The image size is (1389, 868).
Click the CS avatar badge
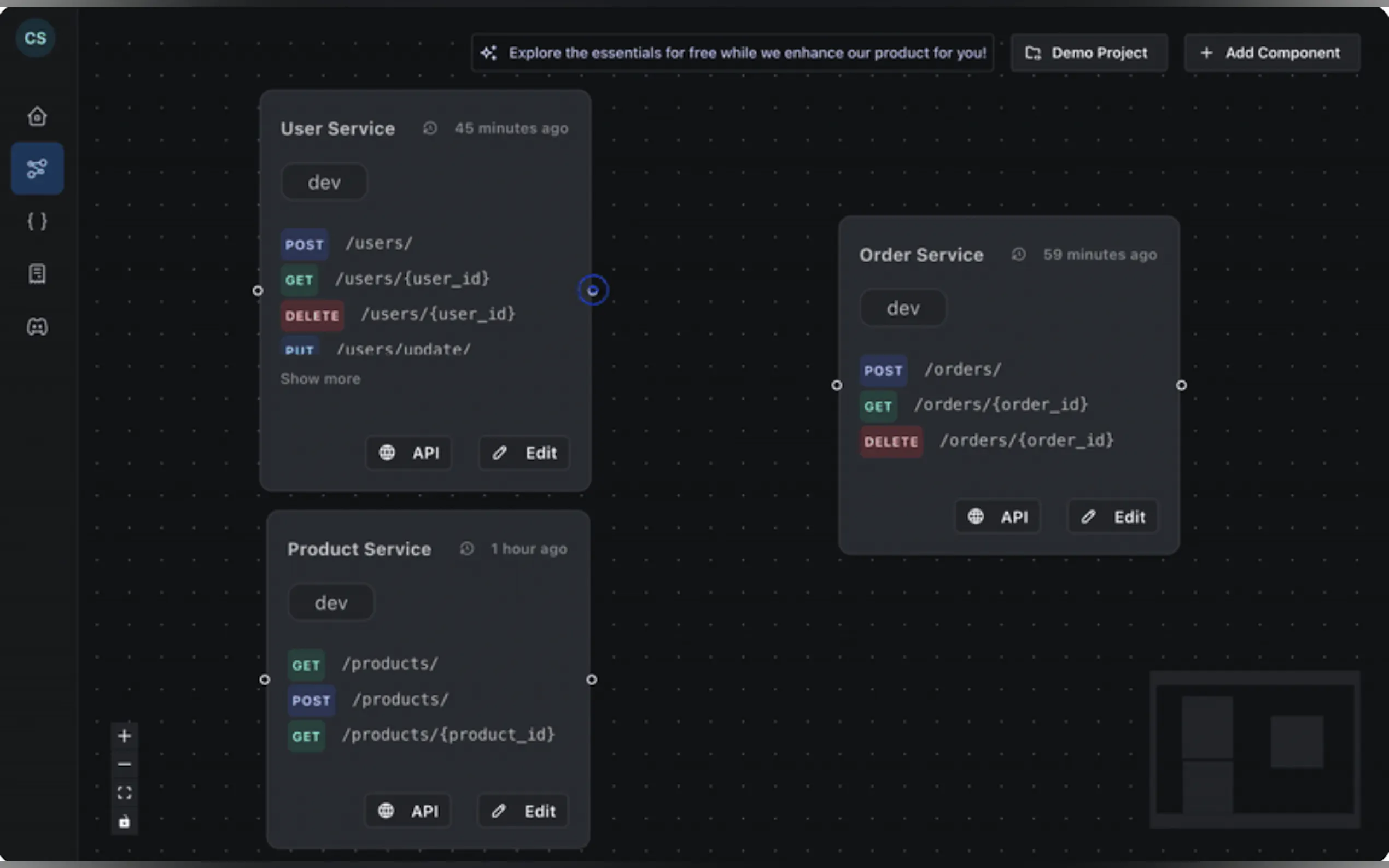36,38
